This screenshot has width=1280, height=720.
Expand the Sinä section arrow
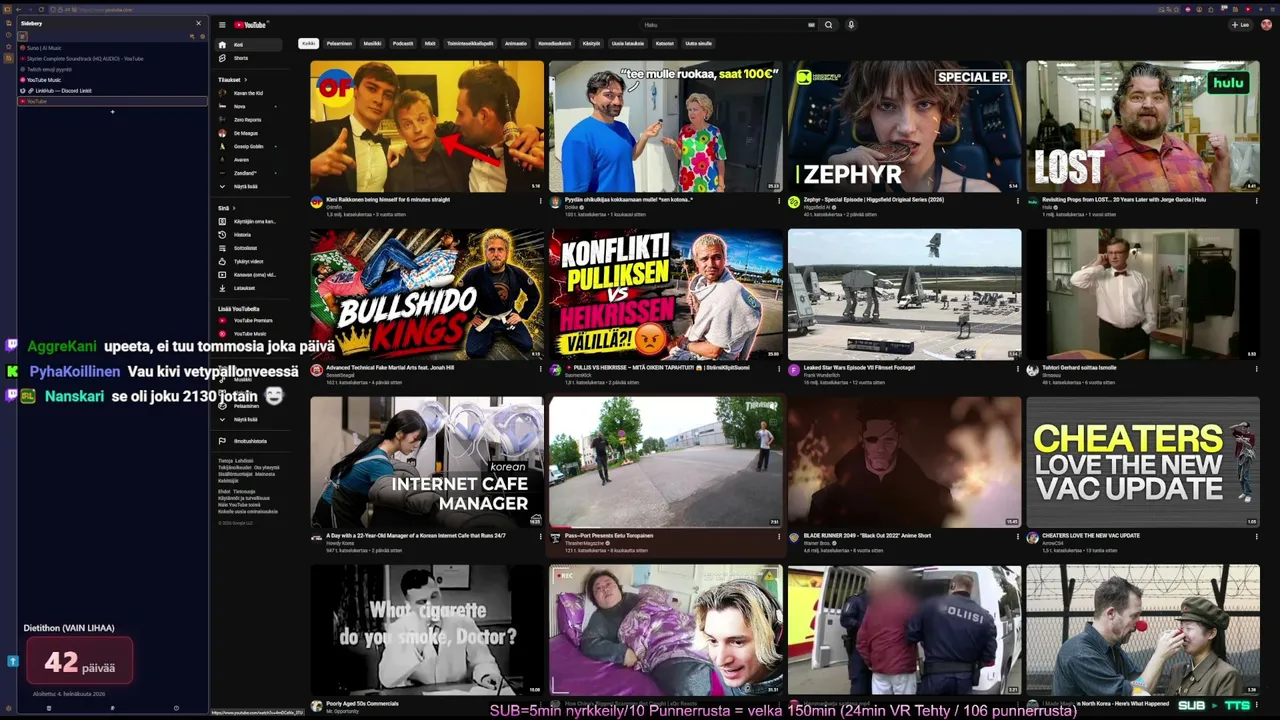(x=234, y=208)
